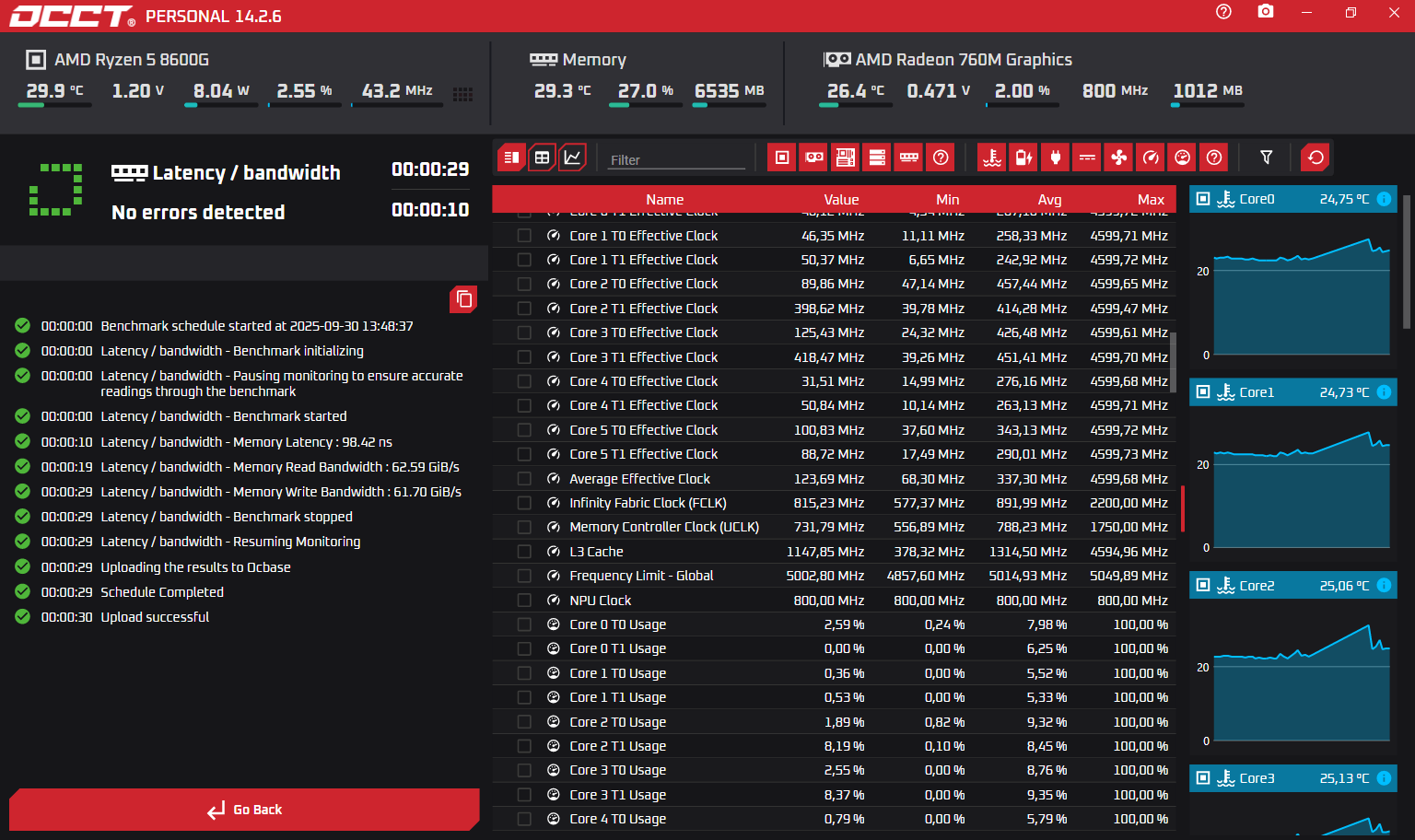Click the Core0 temperature graph header
The image size is (1415, 840).
click(1292, 199)
